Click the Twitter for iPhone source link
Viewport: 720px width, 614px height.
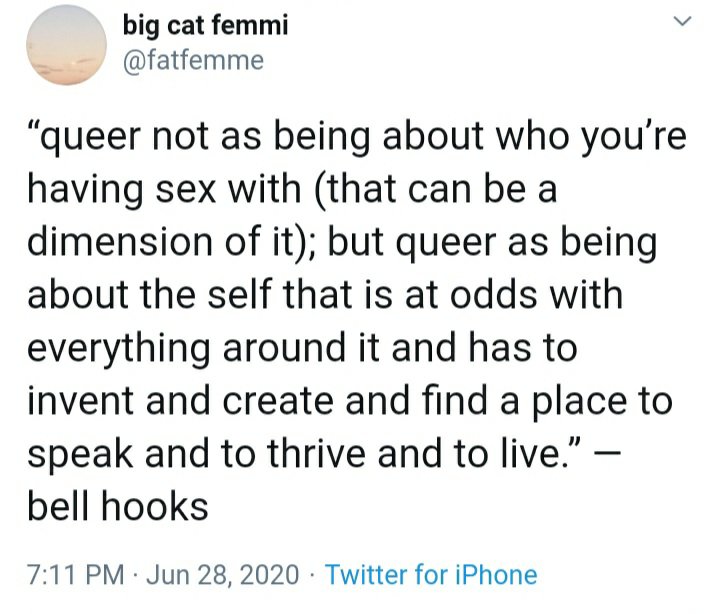pos(431,575)
